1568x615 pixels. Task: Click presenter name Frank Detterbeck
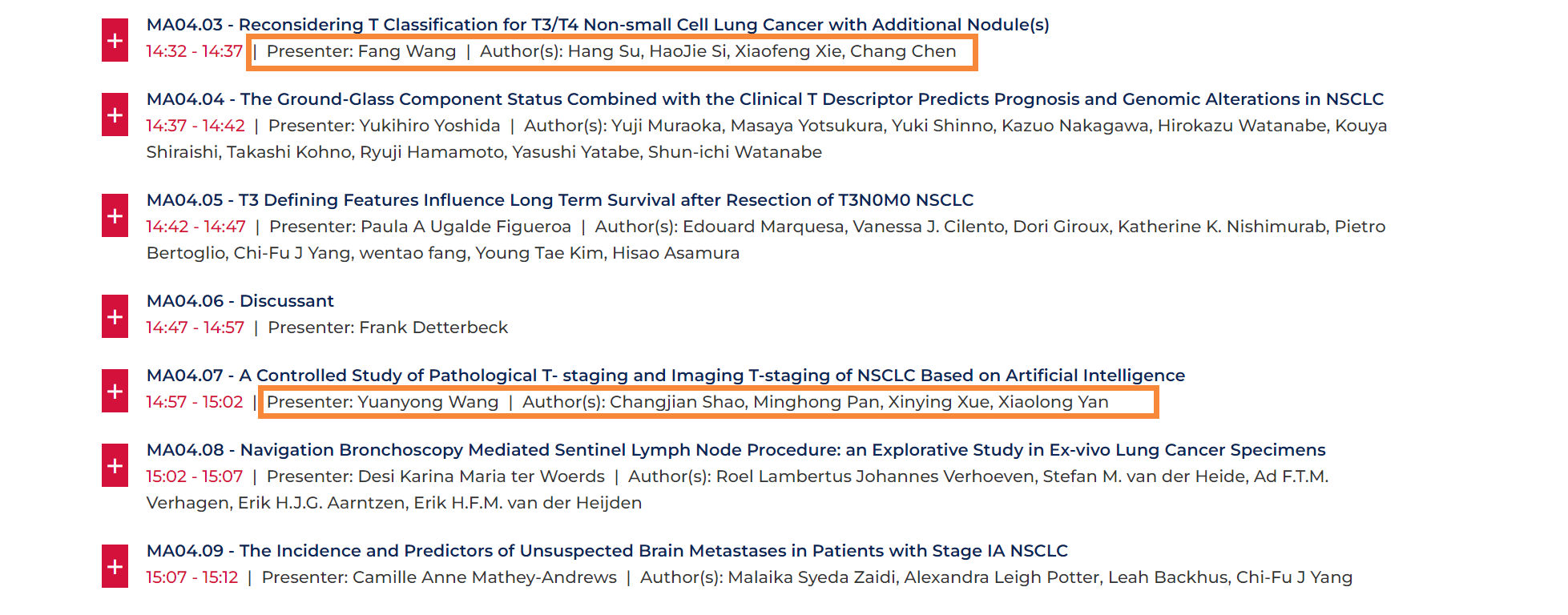[x=433, y=328]
